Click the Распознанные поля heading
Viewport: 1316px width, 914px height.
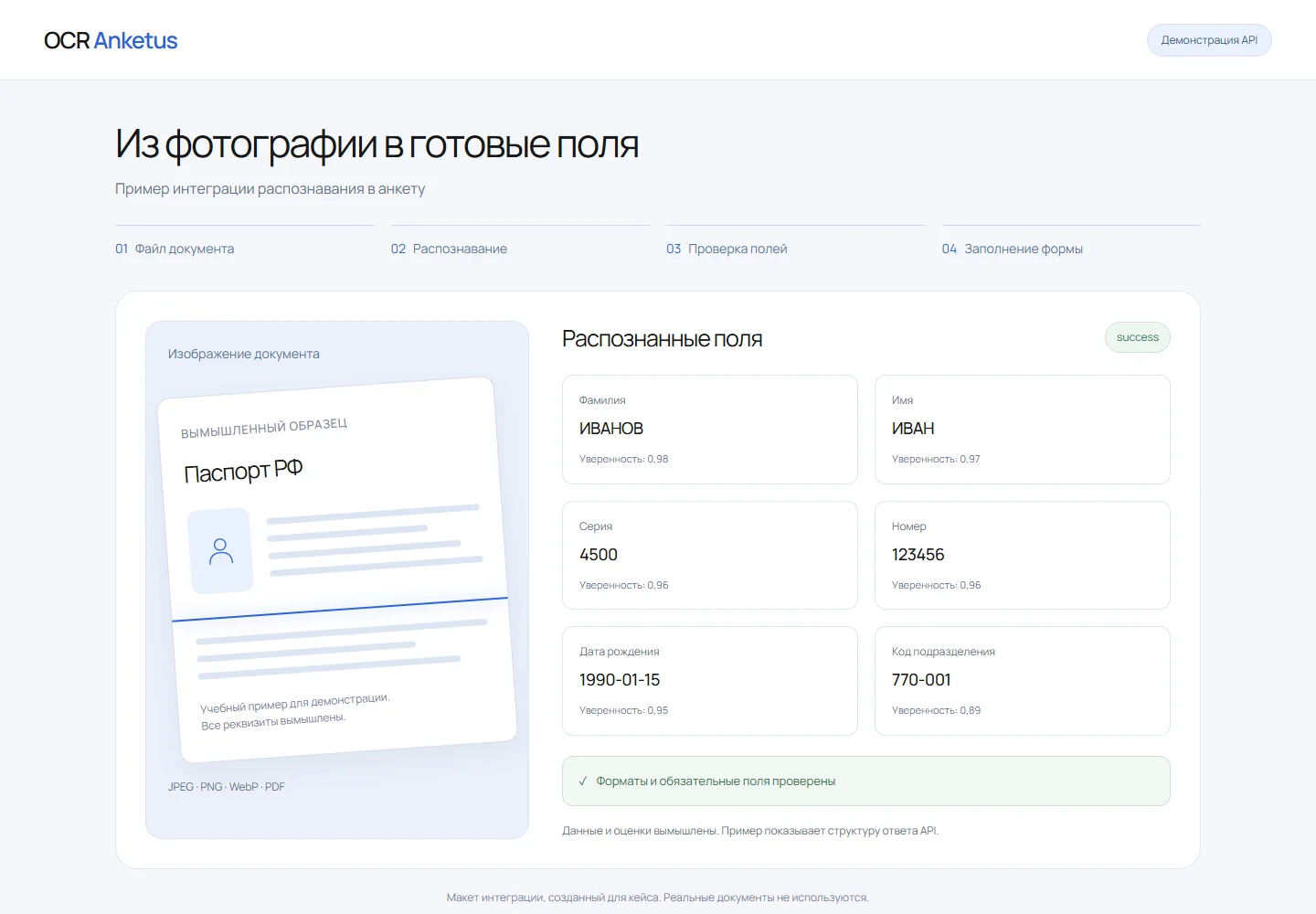click(x=662, y=339)
